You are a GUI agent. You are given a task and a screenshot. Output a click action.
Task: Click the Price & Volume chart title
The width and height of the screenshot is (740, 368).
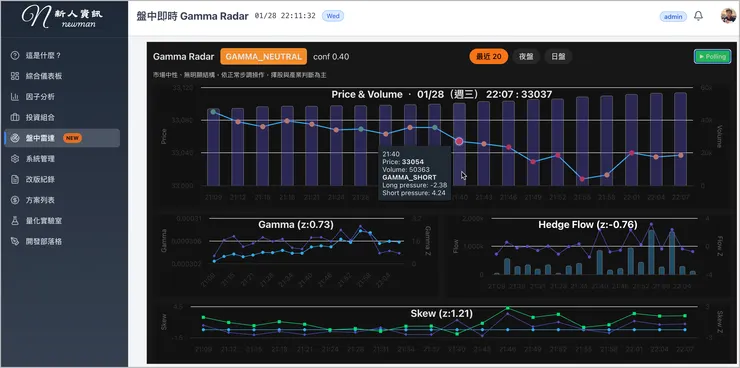[441, 94]
